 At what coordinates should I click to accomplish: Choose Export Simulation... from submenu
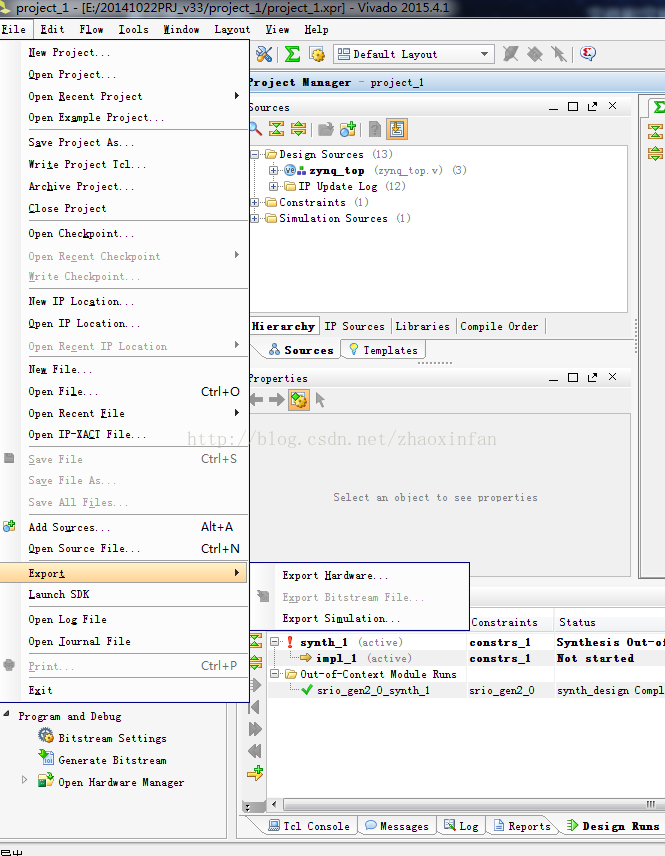tap(341, 619)
